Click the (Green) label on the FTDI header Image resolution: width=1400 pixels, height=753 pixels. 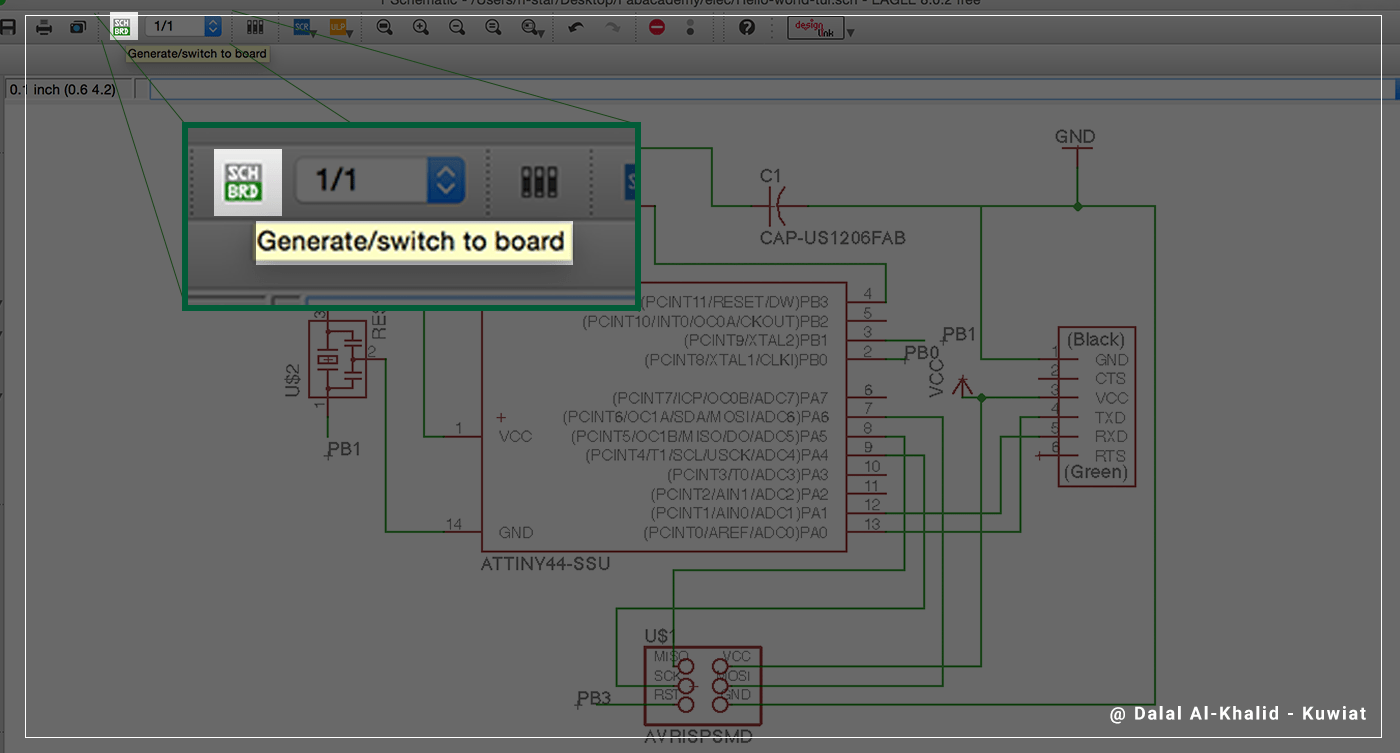(1096, 472)
